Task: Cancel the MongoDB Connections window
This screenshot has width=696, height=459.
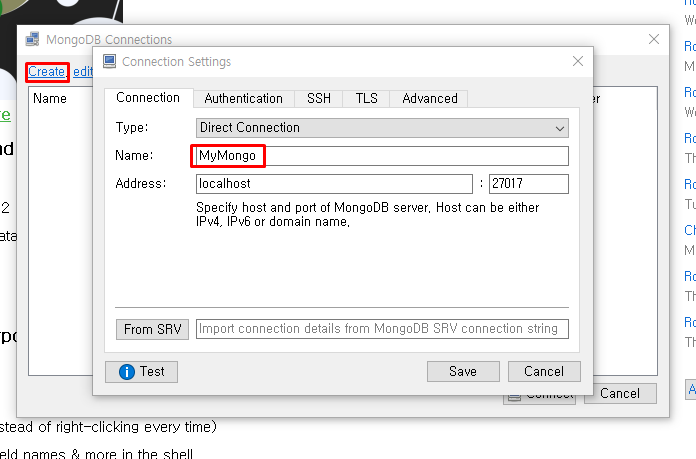Action: [x=620, y=394]
